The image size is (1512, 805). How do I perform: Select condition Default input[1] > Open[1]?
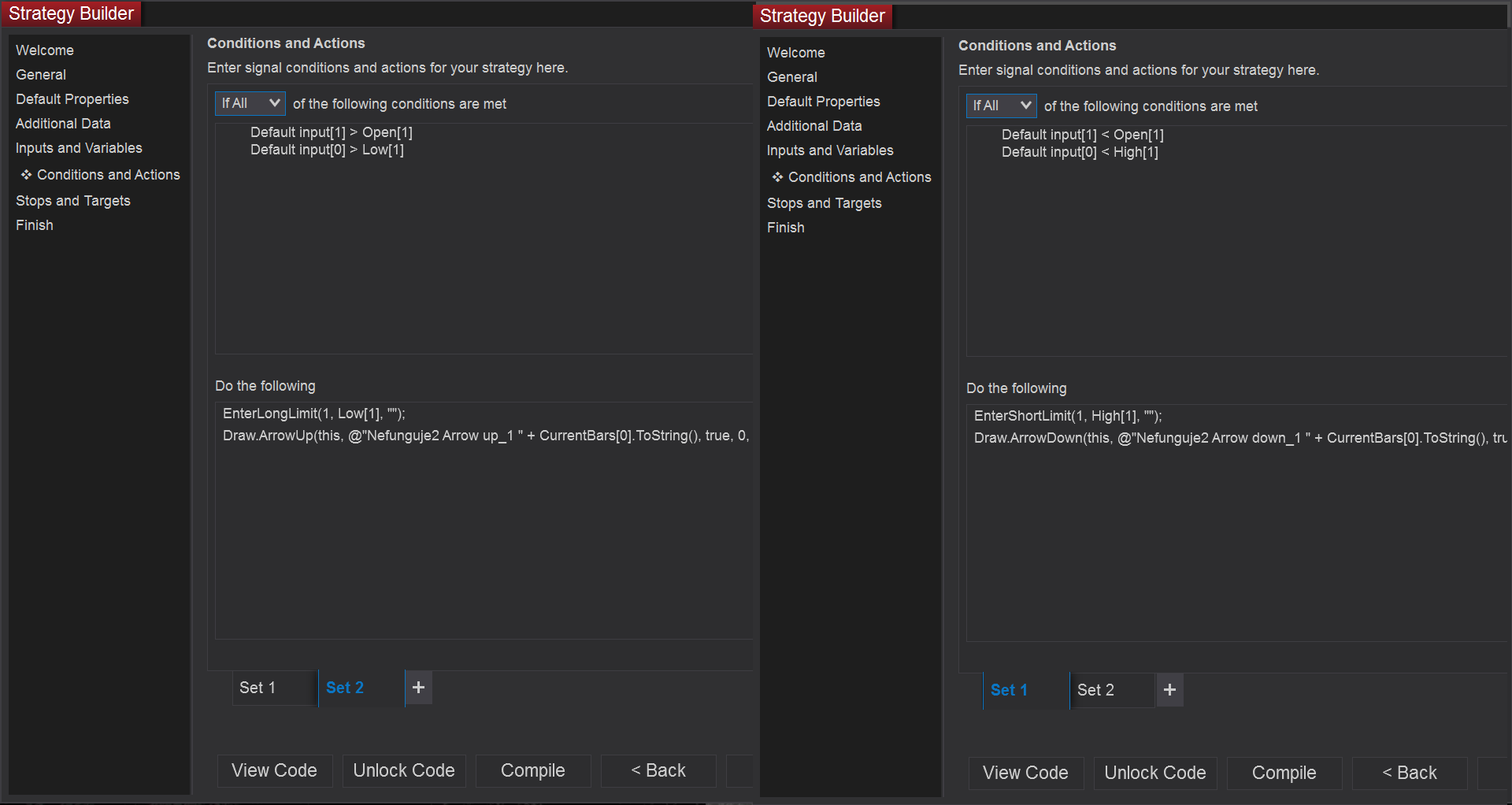pos(332,132)
